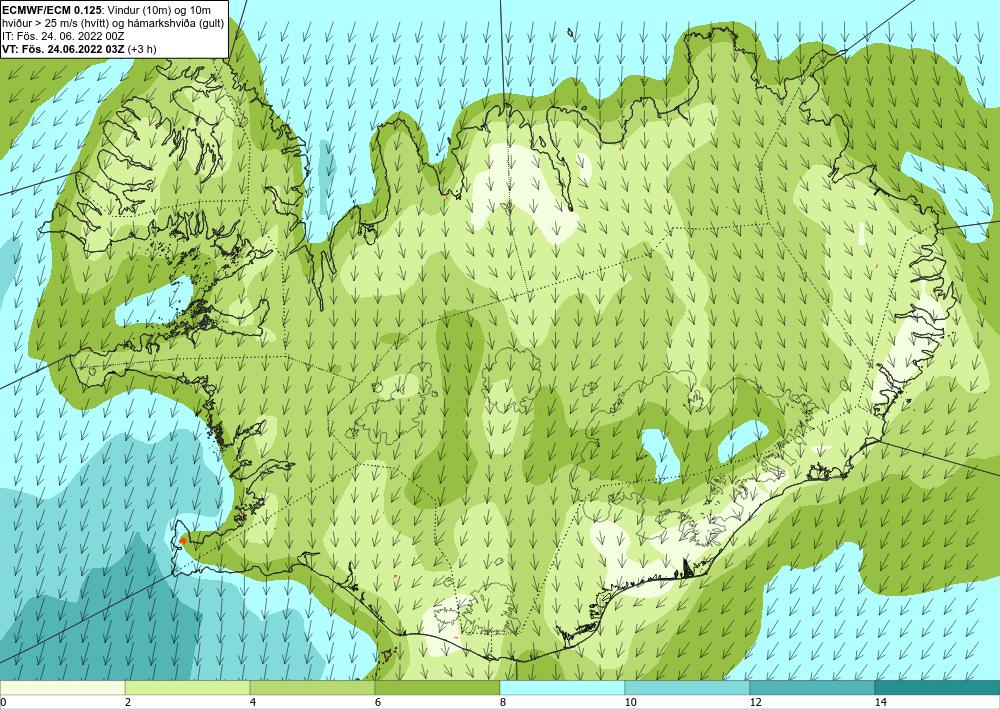Click the legend scale label '14'
This screenshot has width=1000, height=709.
pos(880,702)
